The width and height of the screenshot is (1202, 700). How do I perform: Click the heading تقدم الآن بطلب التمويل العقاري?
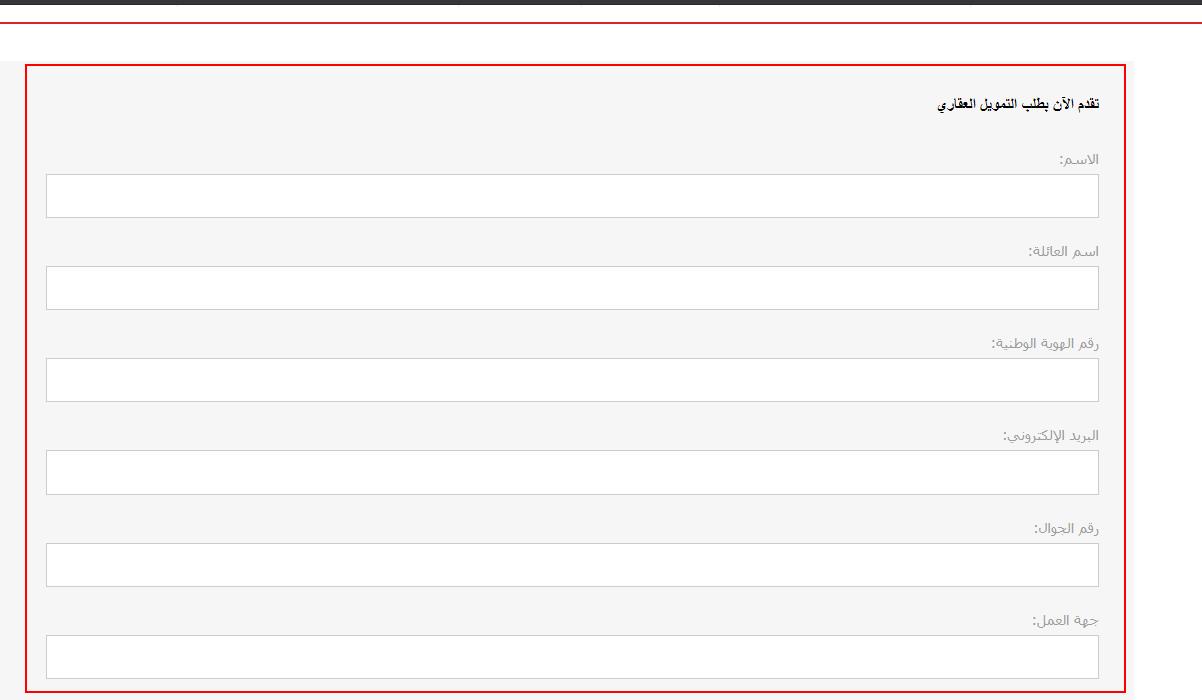point(1018,104)
